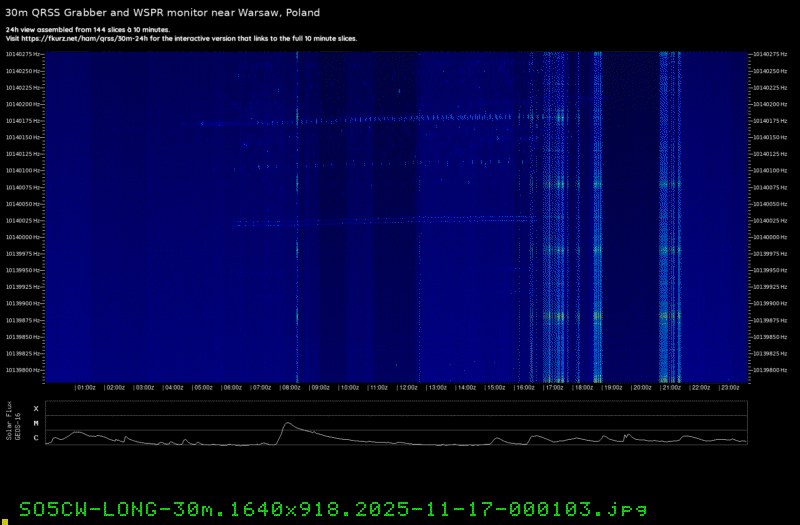Click the 21:00z time axis marker
The width and height of the screenshot is (800, 525).
pos(672,387)
